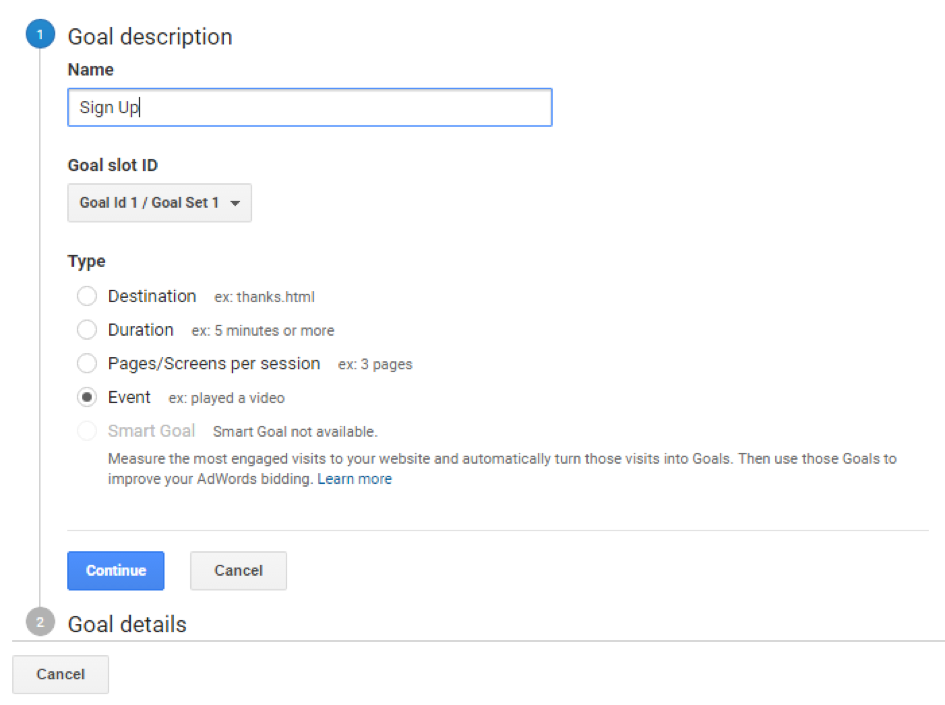Click Continue to proceed to goal details
945x705 pixels.
tap(116, 571)
